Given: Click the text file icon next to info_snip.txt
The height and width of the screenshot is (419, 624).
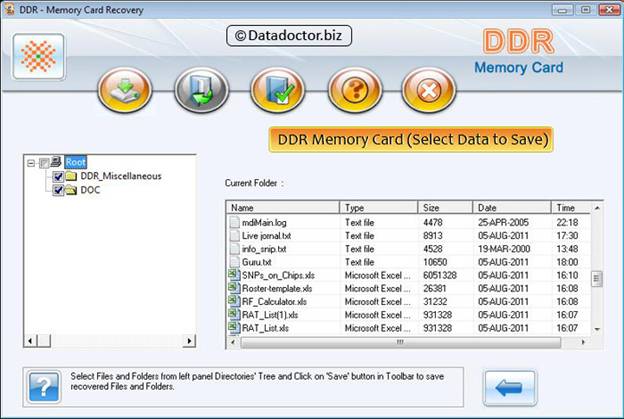Looking at the screenshot, I should coord(235,249).
